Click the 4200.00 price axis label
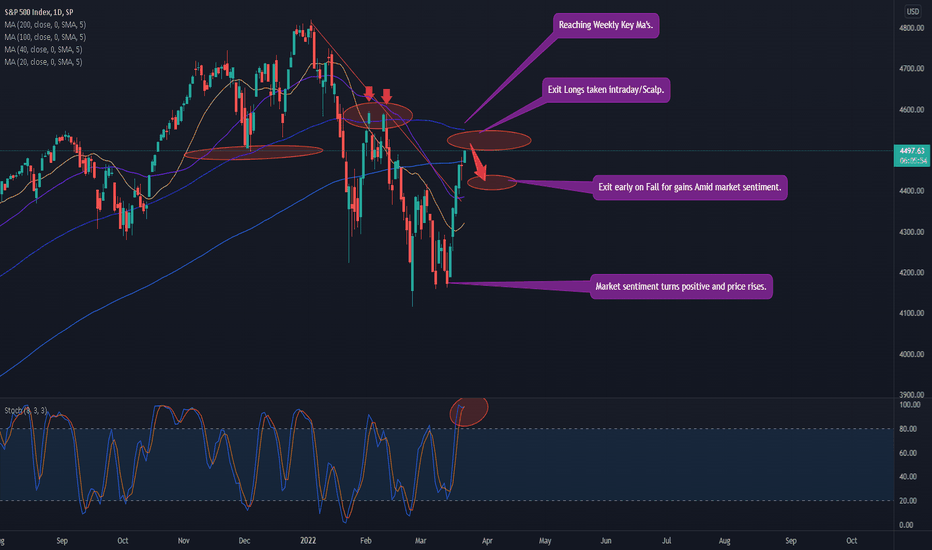 (911, 273)
